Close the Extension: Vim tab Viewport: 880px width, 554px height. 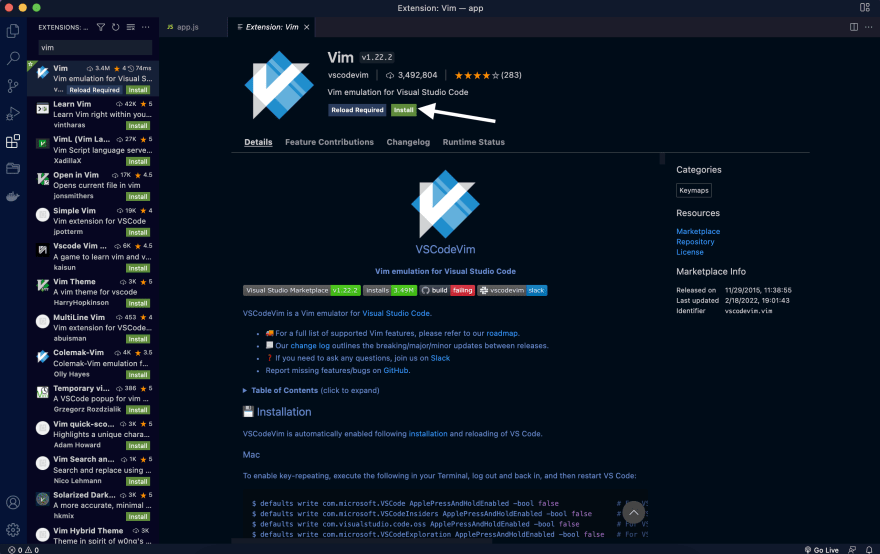(x=306, y=27)
